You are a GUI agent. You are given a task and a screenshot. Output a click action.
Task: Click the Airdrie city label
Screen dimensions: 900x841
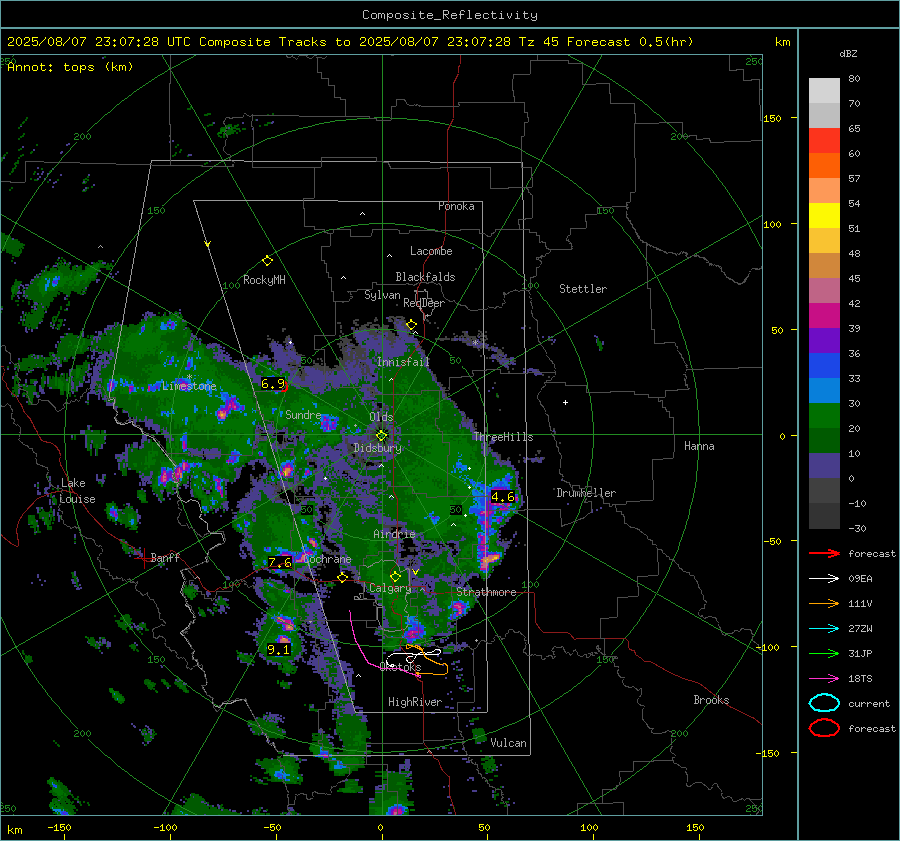pyautogui.click(x=394, y=534)
